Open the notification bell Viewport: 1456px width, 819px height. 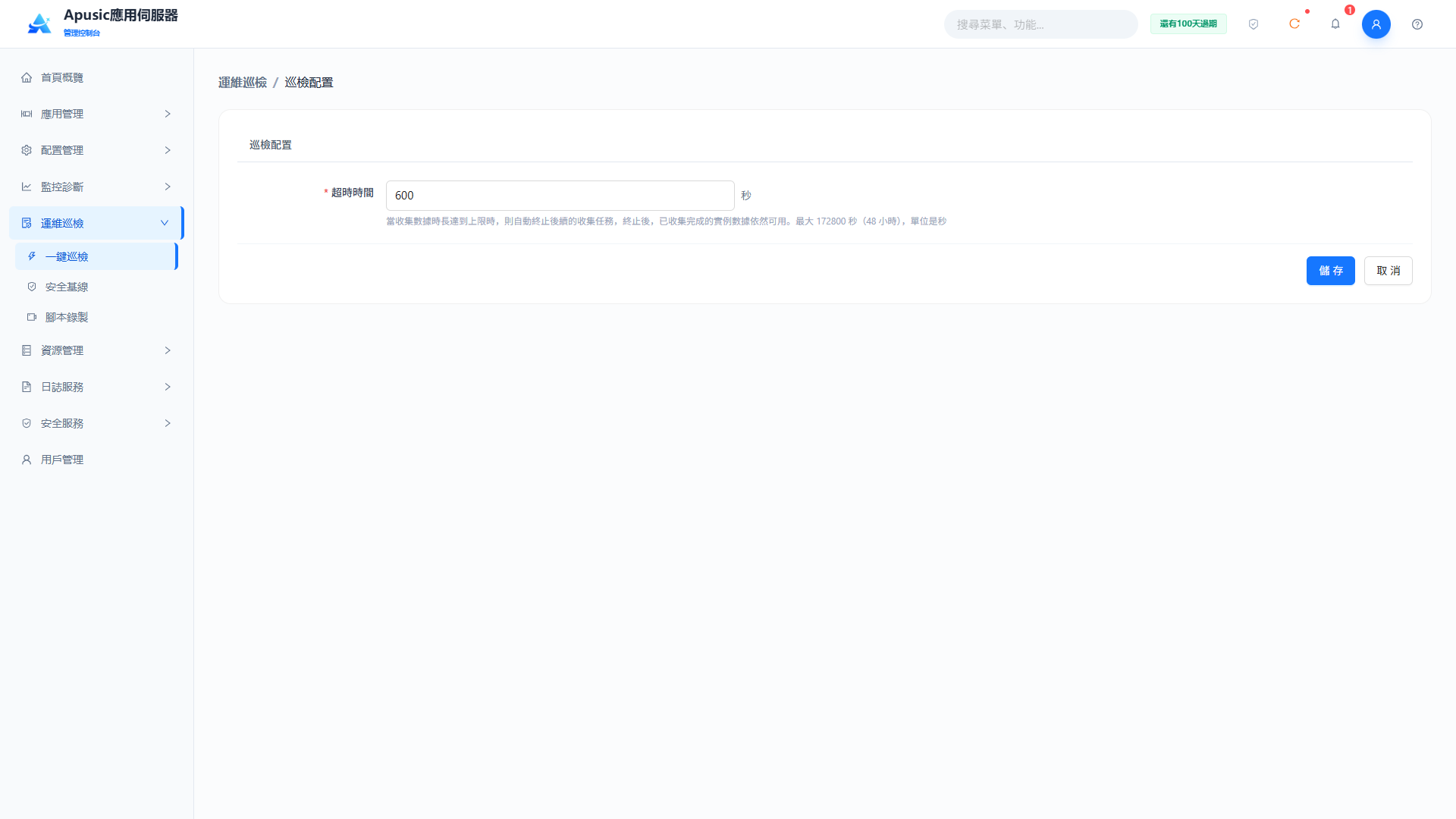point(1335,24)
